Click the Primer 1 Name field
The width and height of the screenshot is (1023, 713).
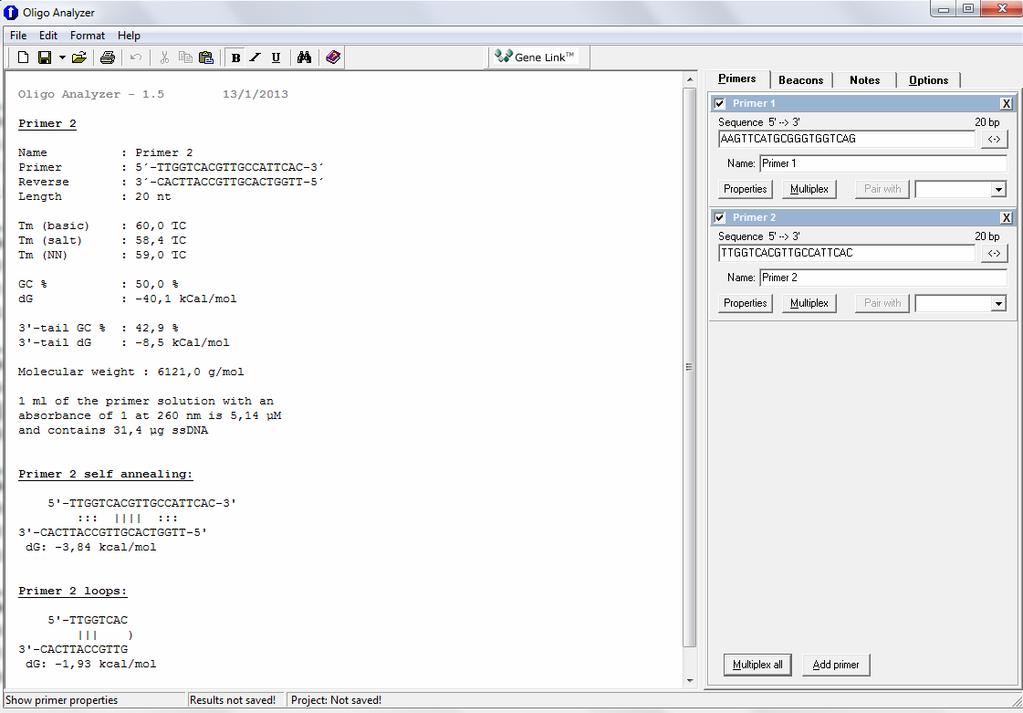click(883, 163)
